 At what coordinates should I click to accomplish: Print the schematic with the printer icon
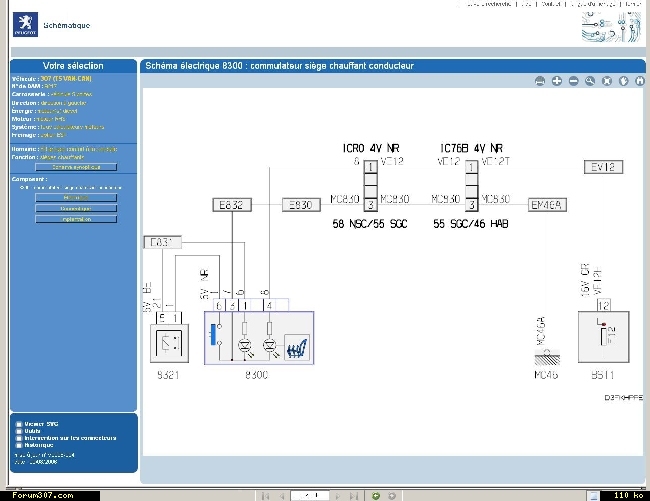click(540, 81)
